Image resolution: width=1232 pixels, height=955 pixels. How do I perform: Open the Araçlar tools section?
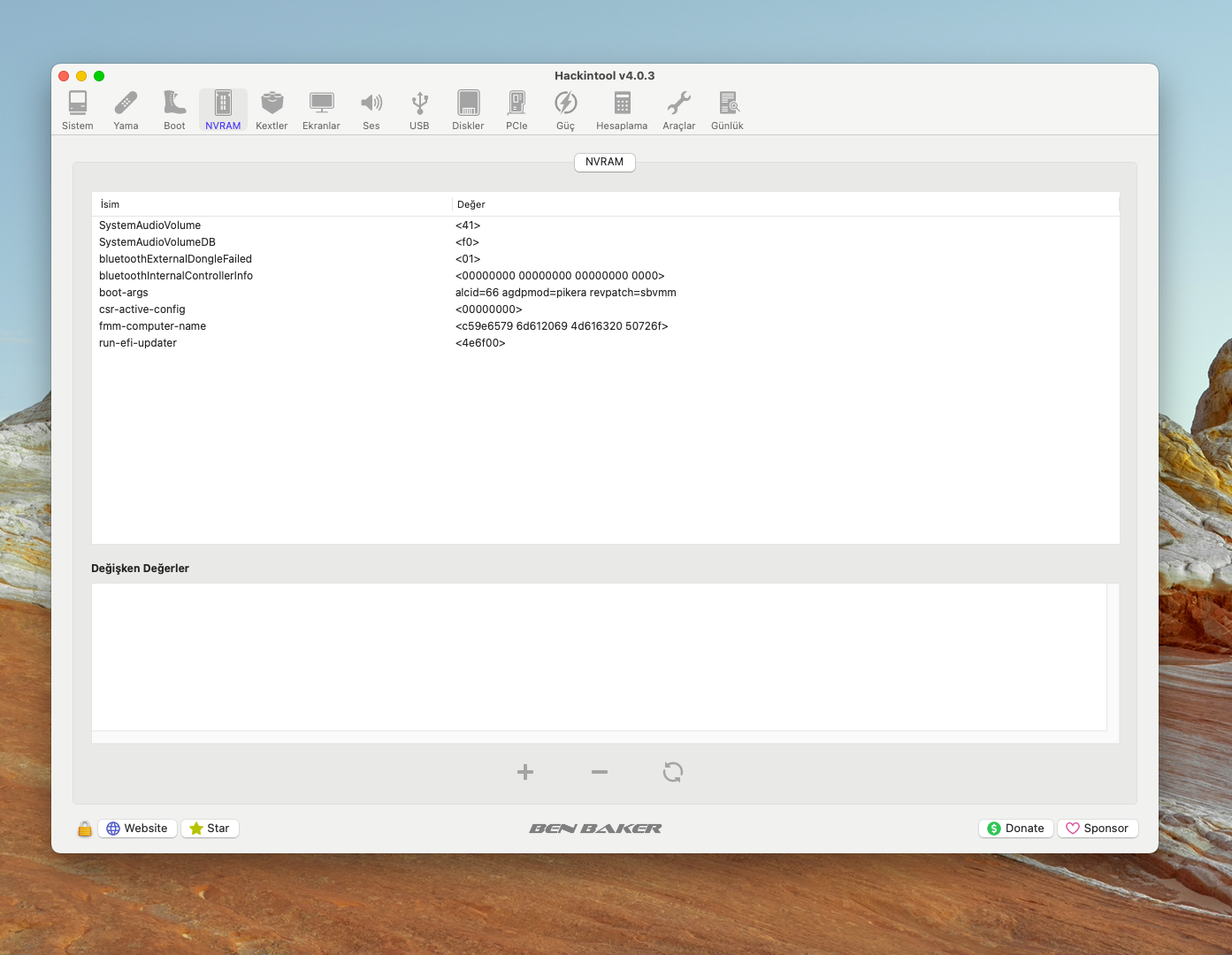(x=678, y=110)
